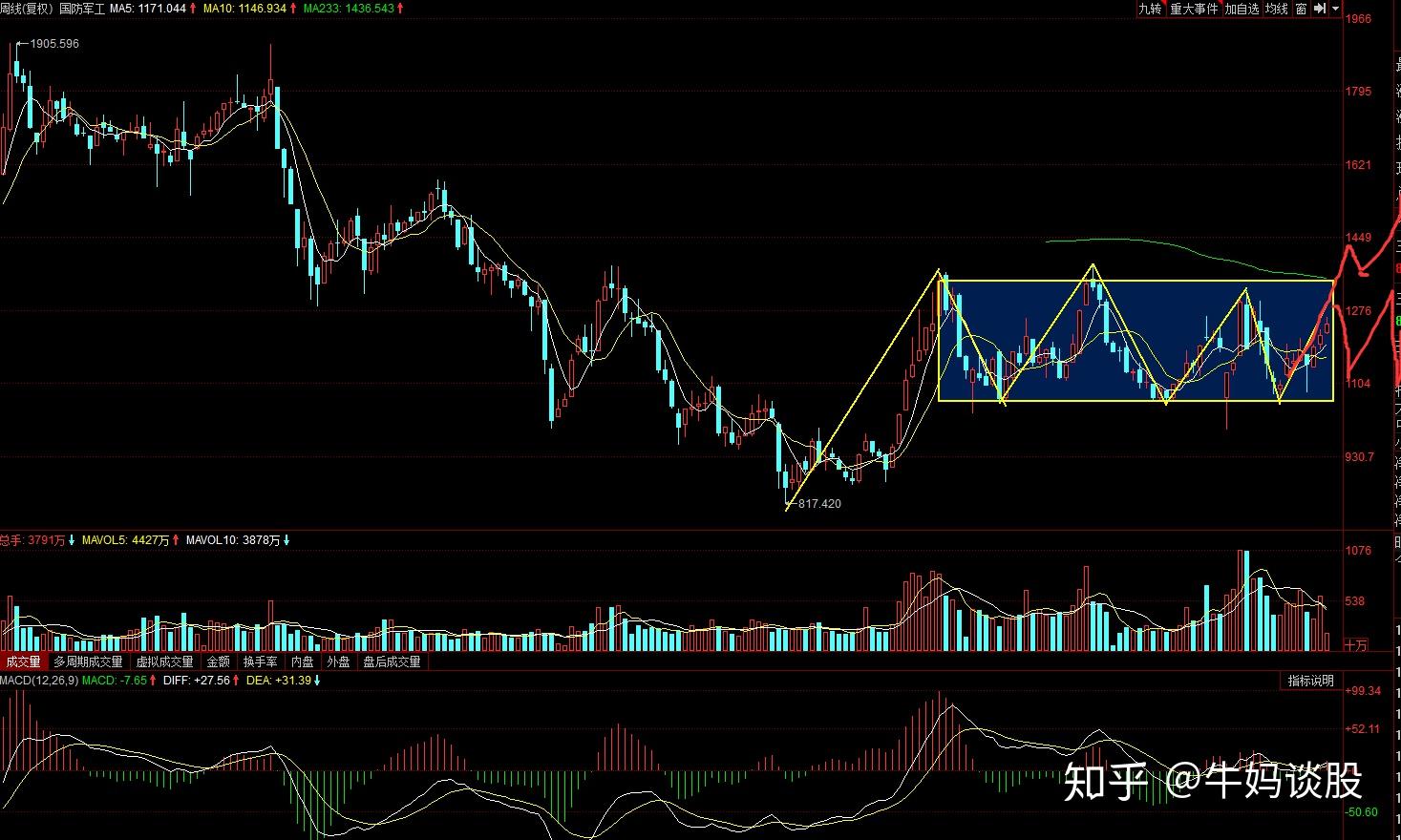Click the 国防军工 sector name
The width and height of the screenshot is (1401, 840).
(82, 8)
